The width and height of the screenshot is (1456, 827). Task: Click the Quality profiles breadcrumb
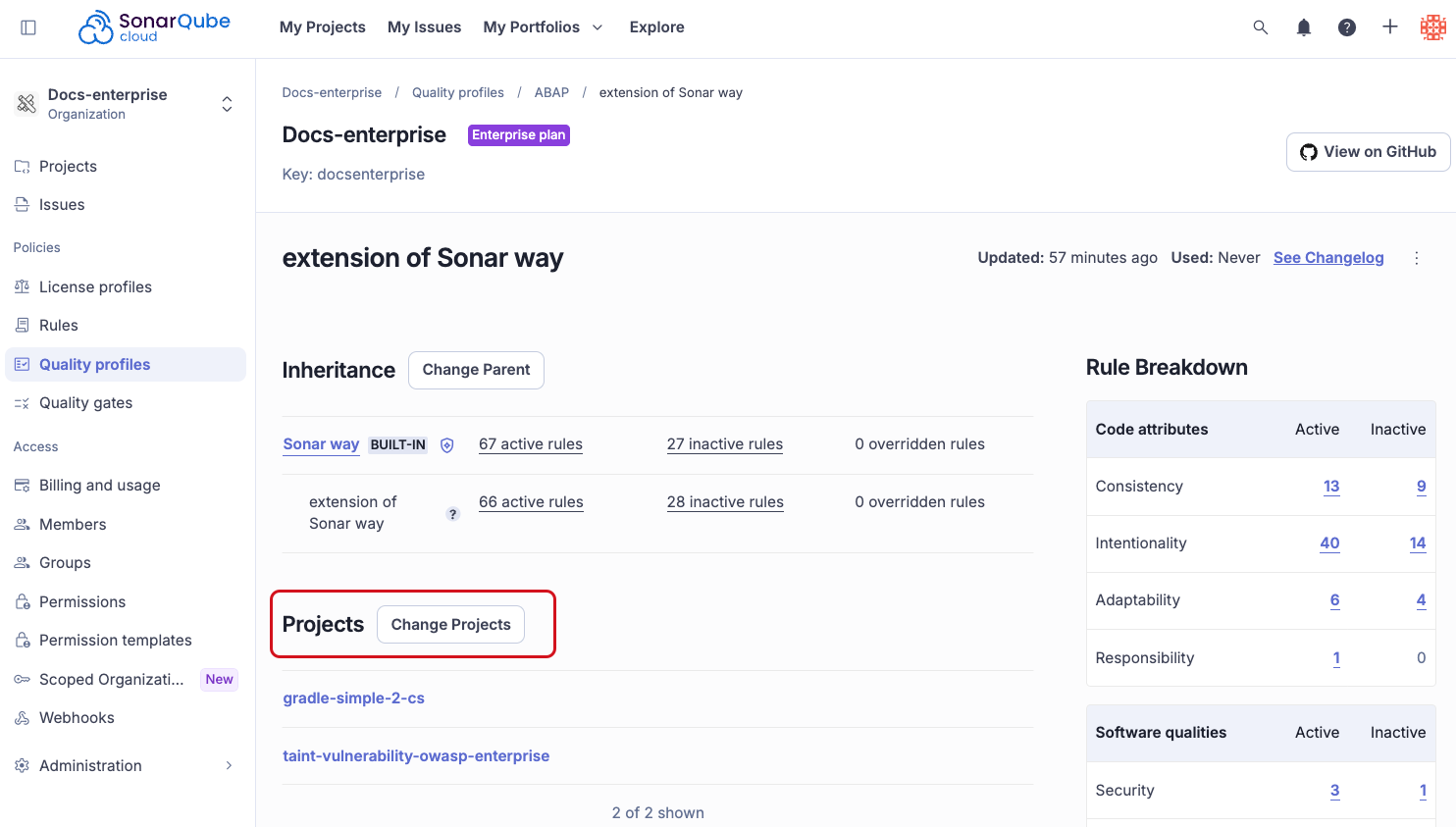tap(458, 93)
